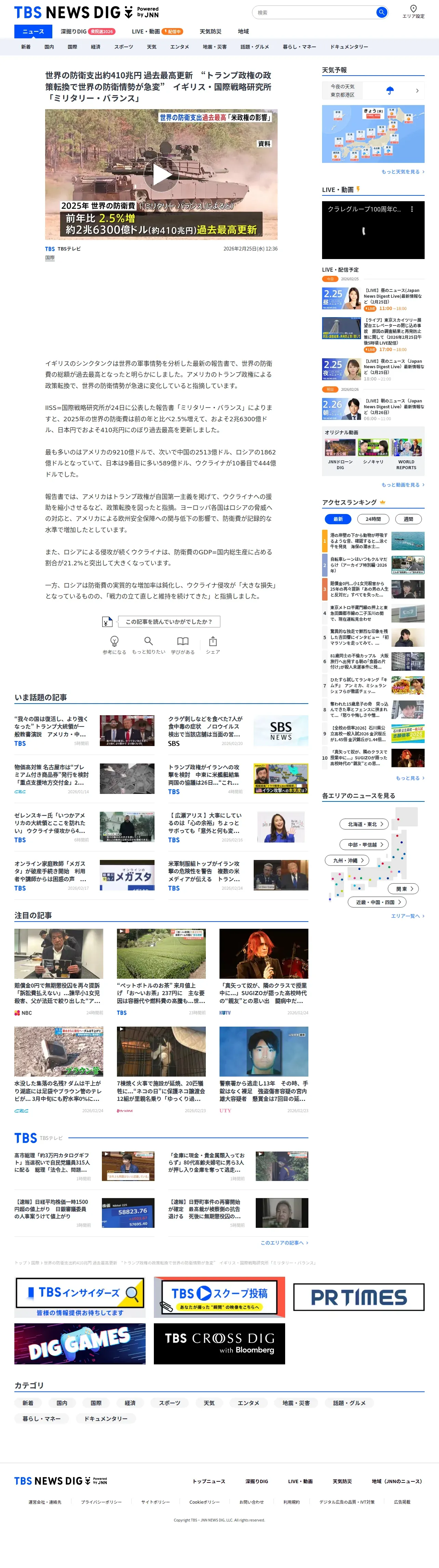439x1568 pixels.
Task: Select the 国内 category chip
Action: tap(62, 1403)
